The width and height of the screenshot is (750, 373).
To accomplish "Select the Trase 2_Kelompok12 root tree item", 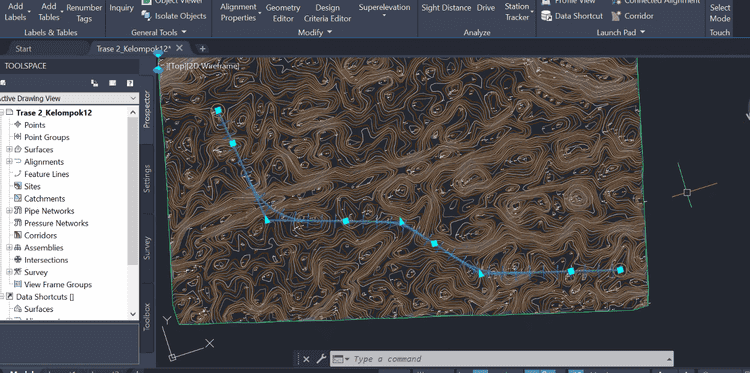I will click(x=54, y=113).
